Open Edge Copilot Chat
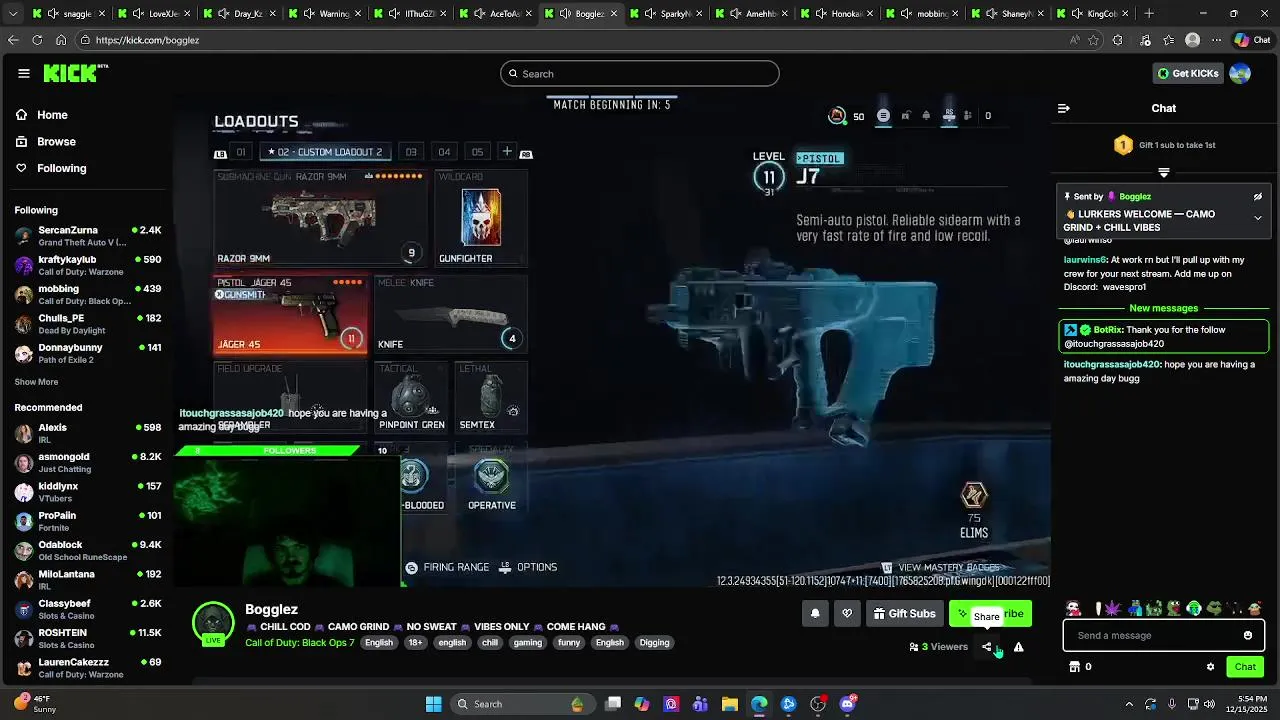 [x=1251, y=40]
